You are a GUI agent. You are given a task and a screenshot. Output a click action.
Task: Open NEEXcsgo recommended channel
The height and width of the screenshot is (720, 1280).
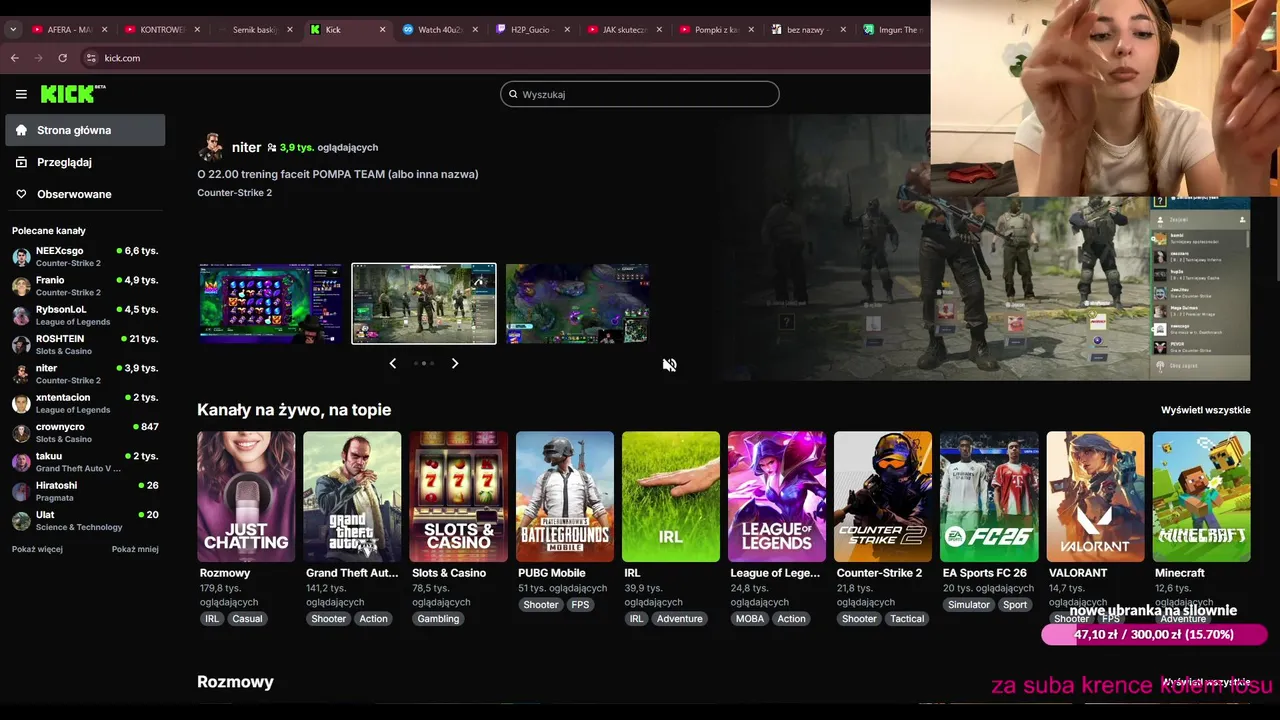(85, 257)
